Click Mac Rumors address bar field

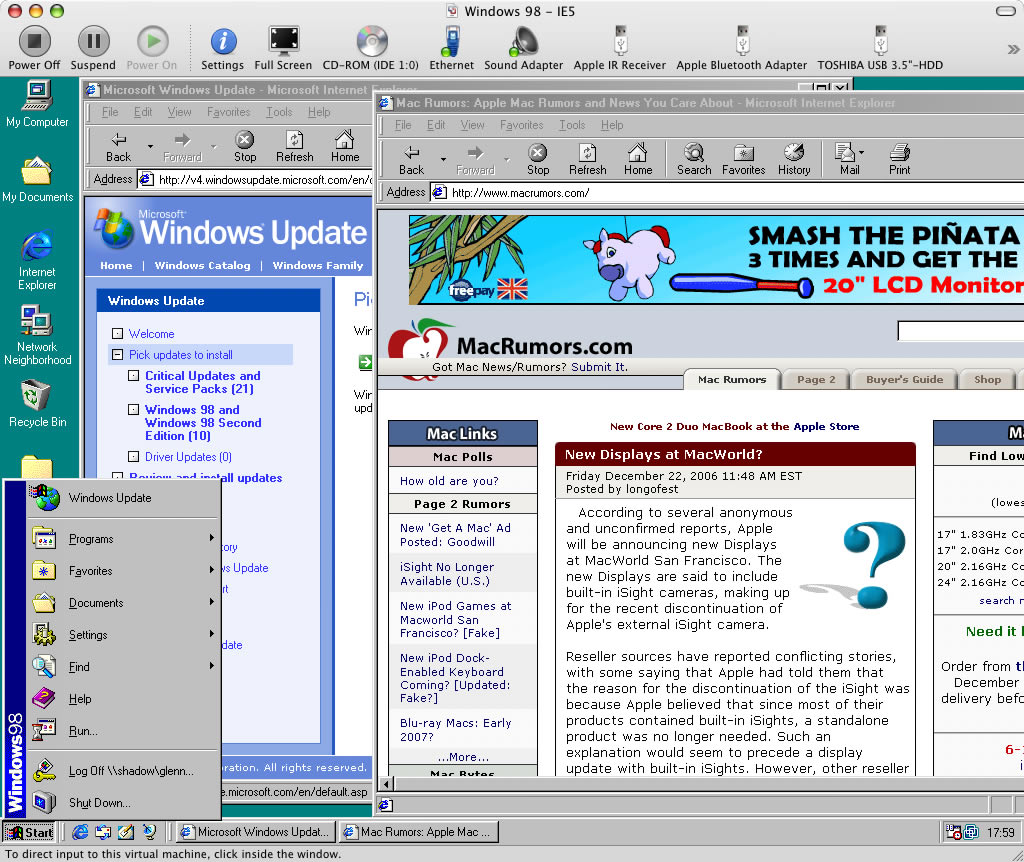pyautogui.click(x=726, y=193)
